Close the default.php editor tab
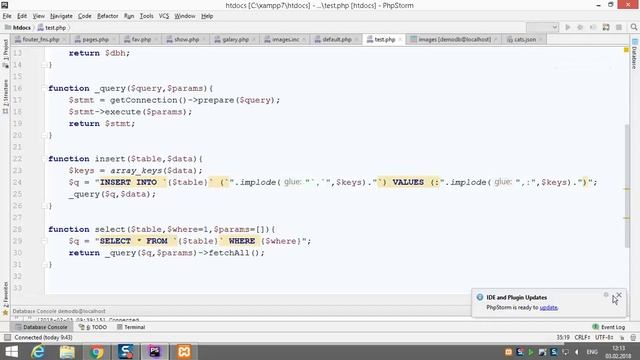 [x=356, y=40]
